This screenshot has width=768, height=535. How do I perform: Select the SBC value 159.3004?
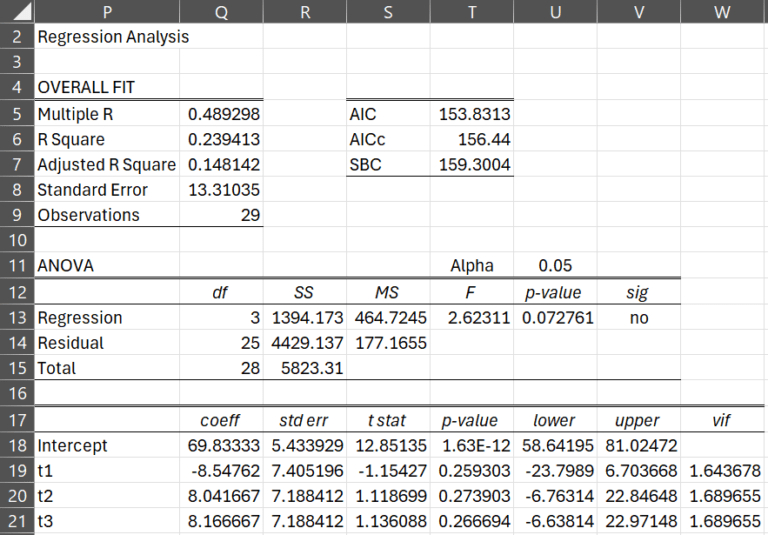coord(472,164)
